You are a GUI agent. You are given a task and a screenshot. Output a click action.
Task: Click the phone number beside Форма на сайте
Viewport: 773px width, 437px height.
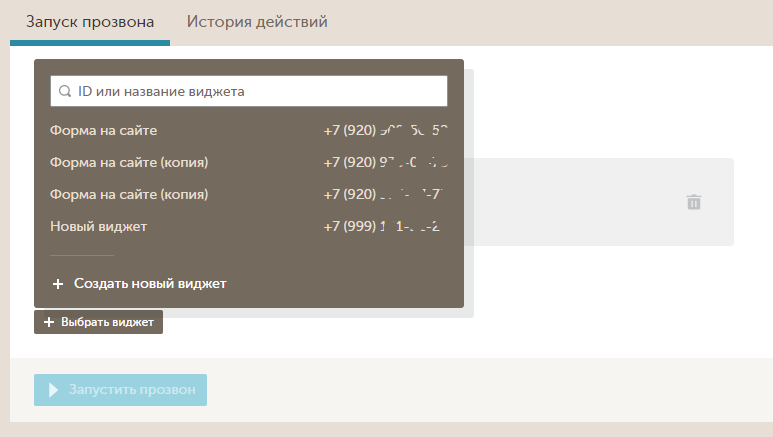(x=385, y=131)
